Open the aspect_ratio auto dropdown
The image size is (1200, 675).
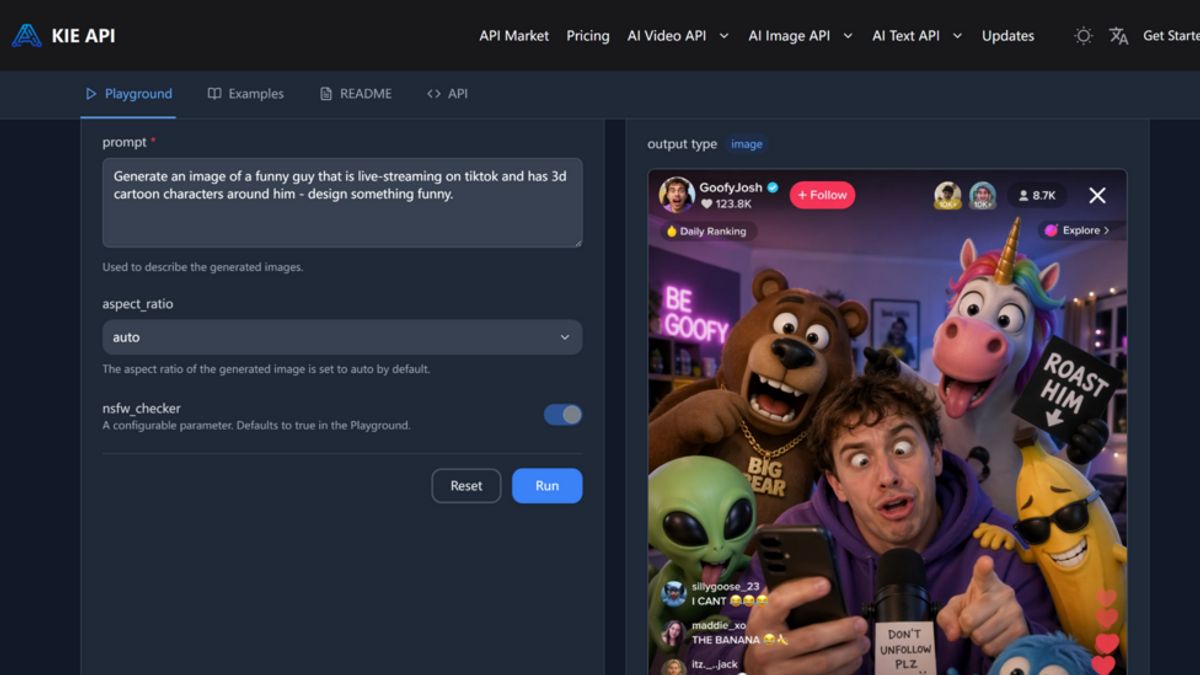coord(342,337)
